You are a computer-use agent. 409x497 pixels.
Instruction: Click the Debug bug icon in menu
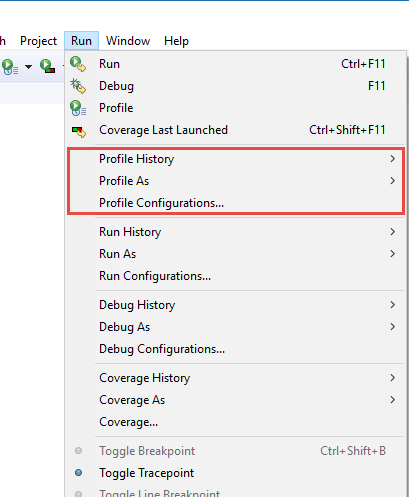click(78, 86)
